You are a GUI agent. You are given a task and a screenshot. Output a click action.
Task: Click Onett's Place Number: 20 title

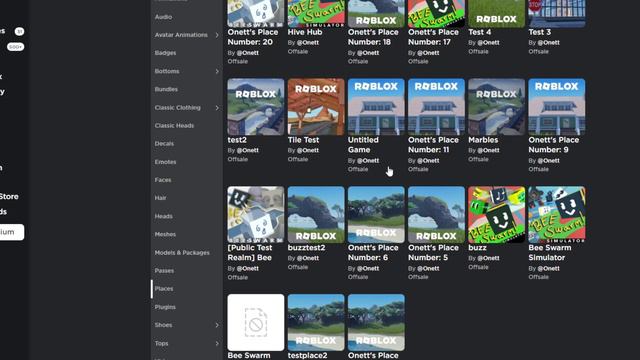point(253,37)
